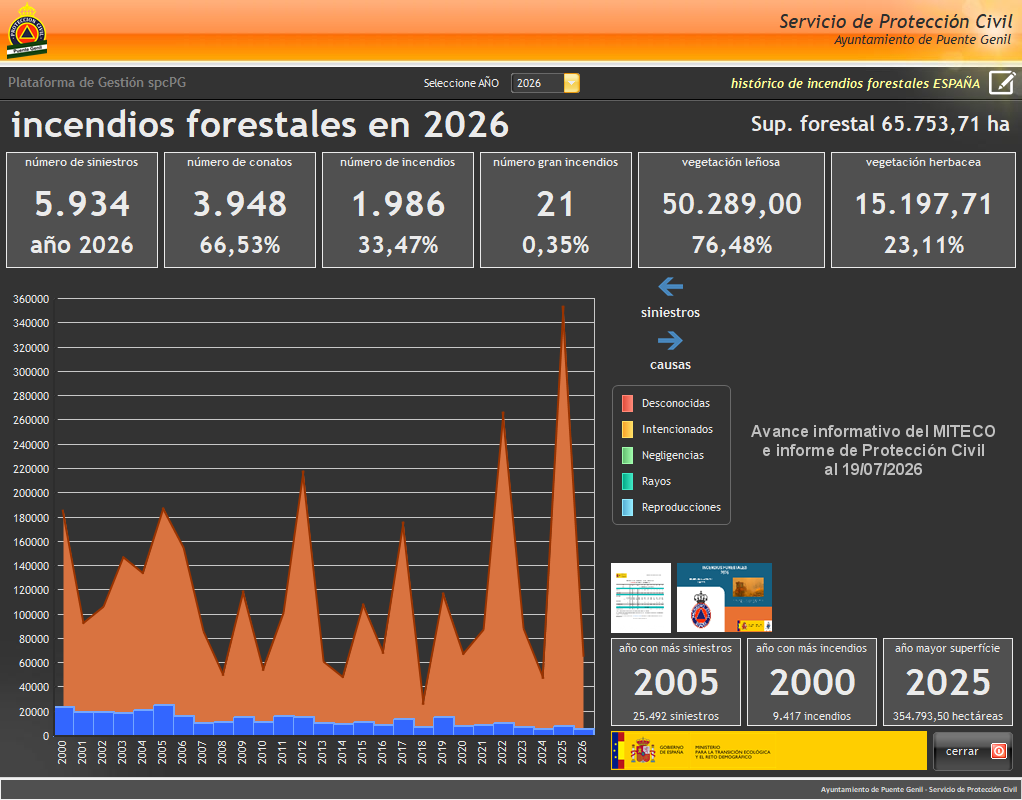Click the 76,48% leñosa percentage
Image resolution: width=1022 pixels, height=800 pixels.
click(731, 245)
